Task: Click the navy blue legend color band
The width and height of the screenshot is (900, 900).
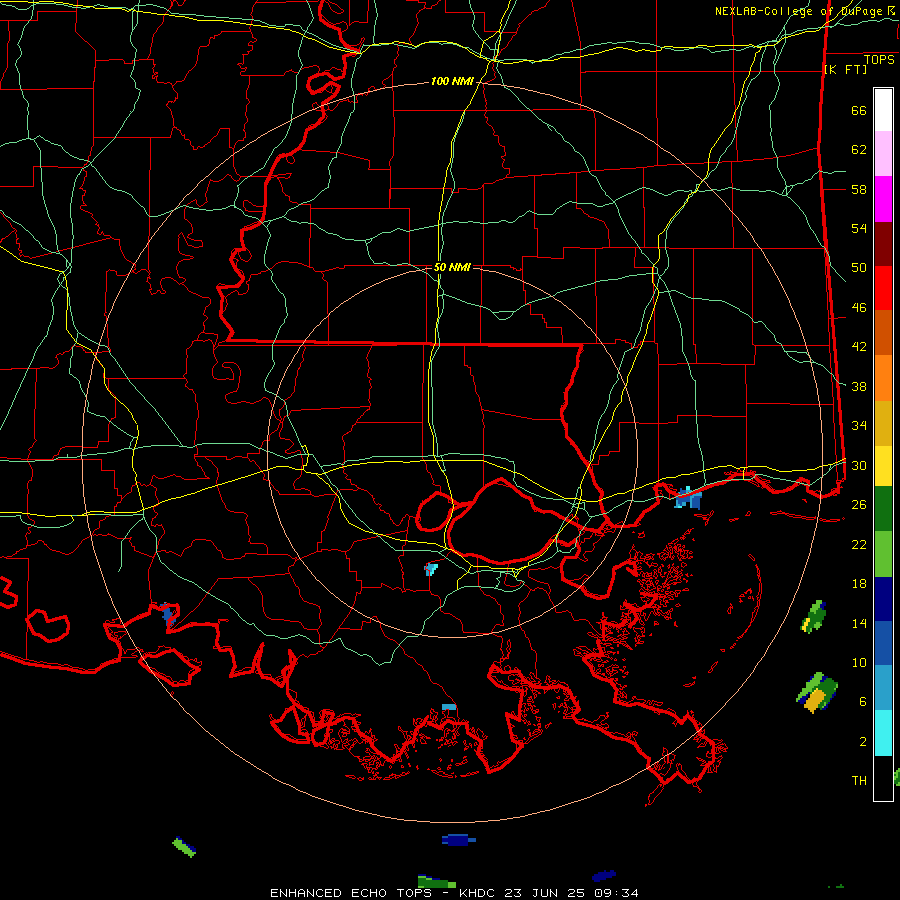Action: tap(883, 599)
